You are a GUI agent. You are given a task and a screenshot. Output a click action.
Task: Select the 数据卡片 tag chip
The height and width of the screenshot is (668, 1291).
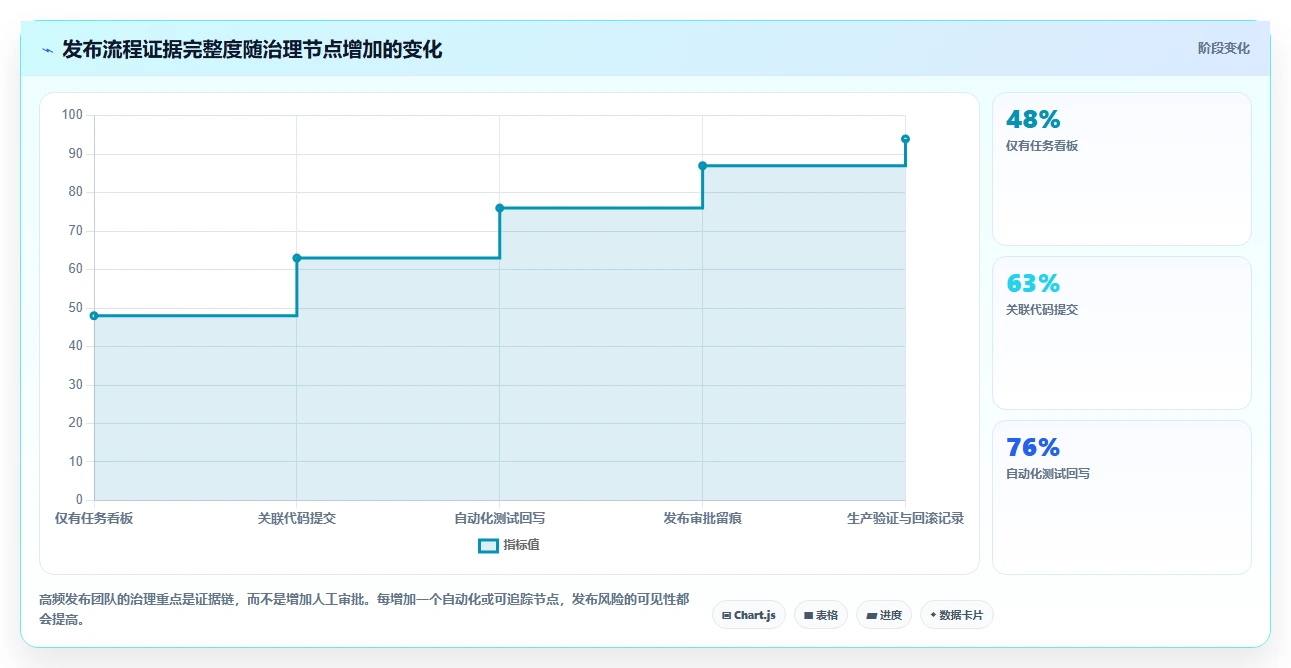957,615
